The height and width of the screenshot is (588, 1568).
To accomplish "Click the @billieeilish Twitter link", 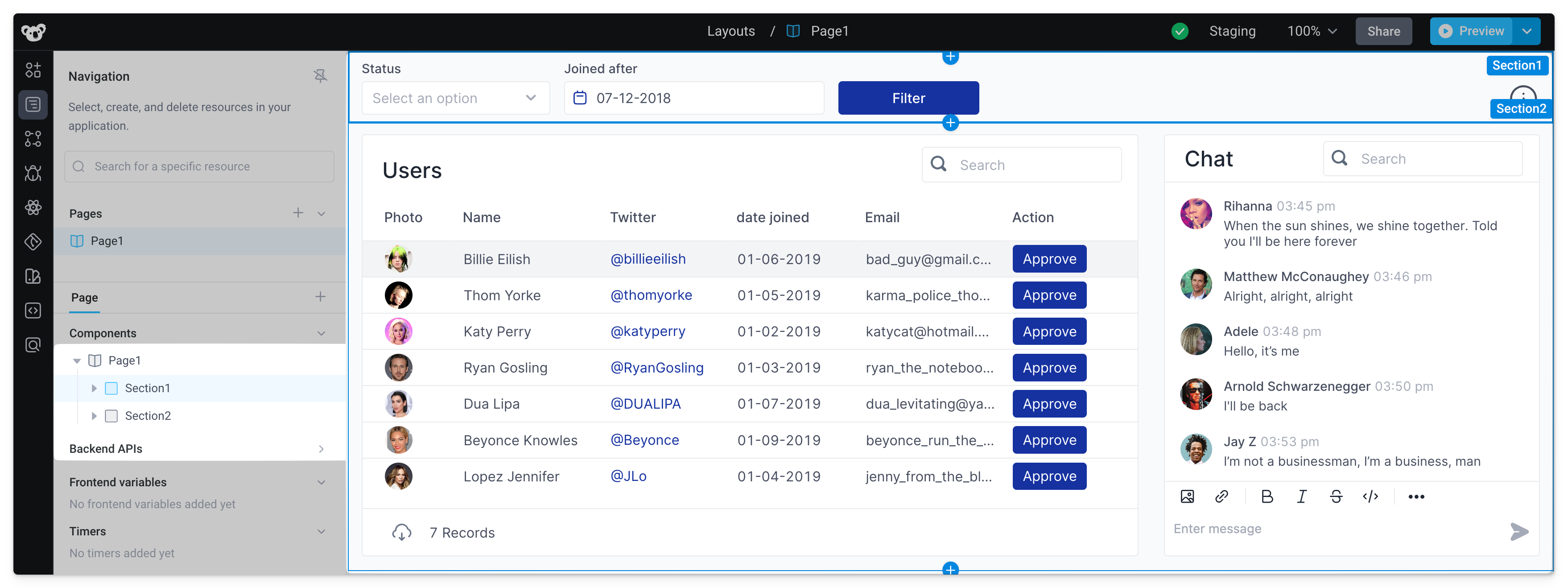I will [648, 259].
